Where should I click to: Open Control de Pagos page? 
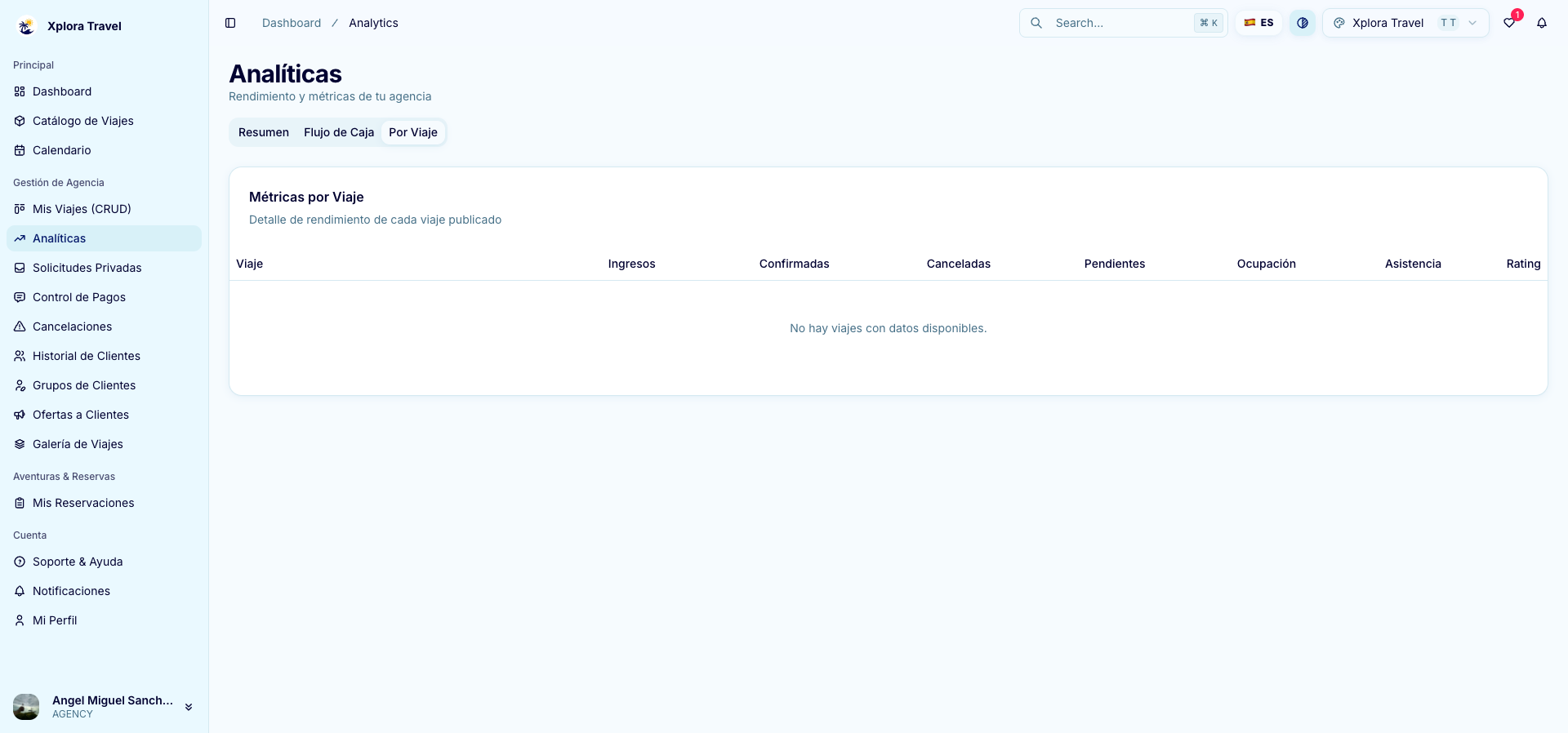104,297
